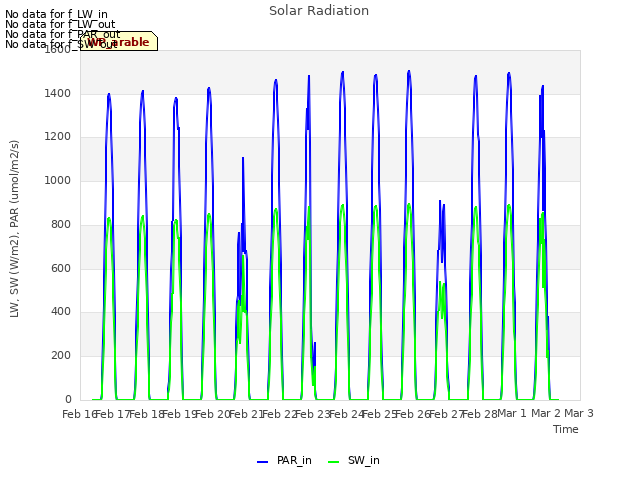Click the green SW_in legend color marker
The height and width of the screenshot is (480, 640).
point(333,462)
